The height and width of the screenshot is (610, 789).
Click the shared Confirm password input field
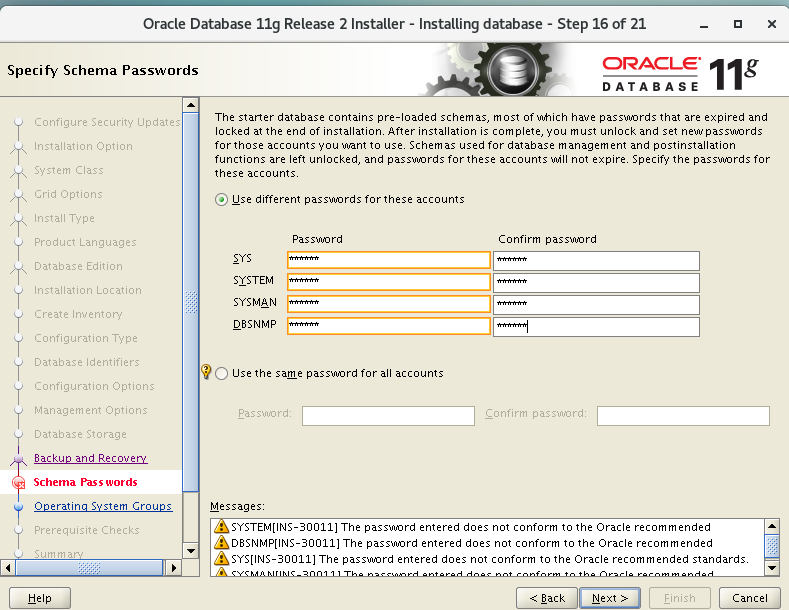tap(683, 416)
